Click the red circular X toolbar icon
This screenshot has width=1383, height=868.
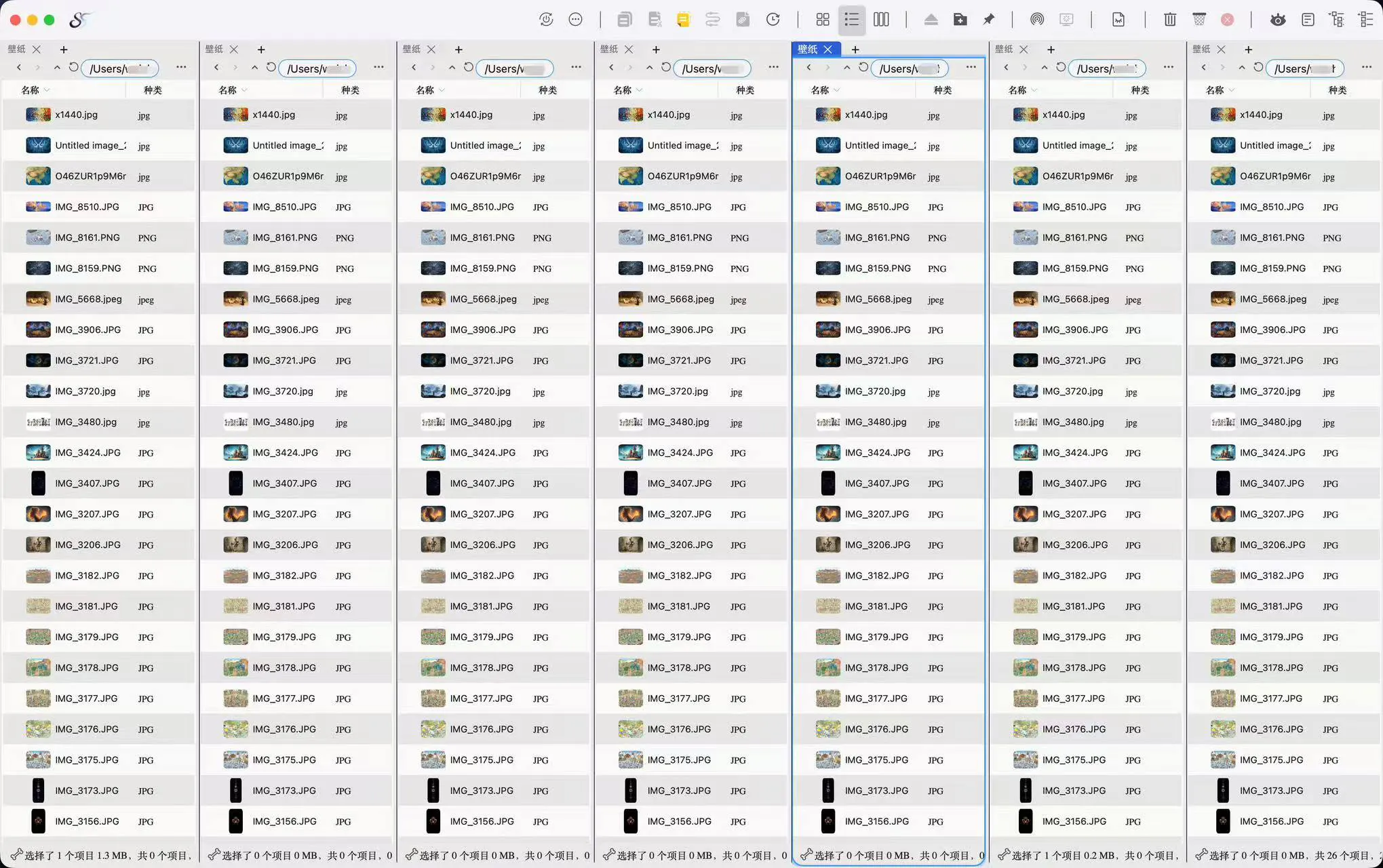point(1228,20)
